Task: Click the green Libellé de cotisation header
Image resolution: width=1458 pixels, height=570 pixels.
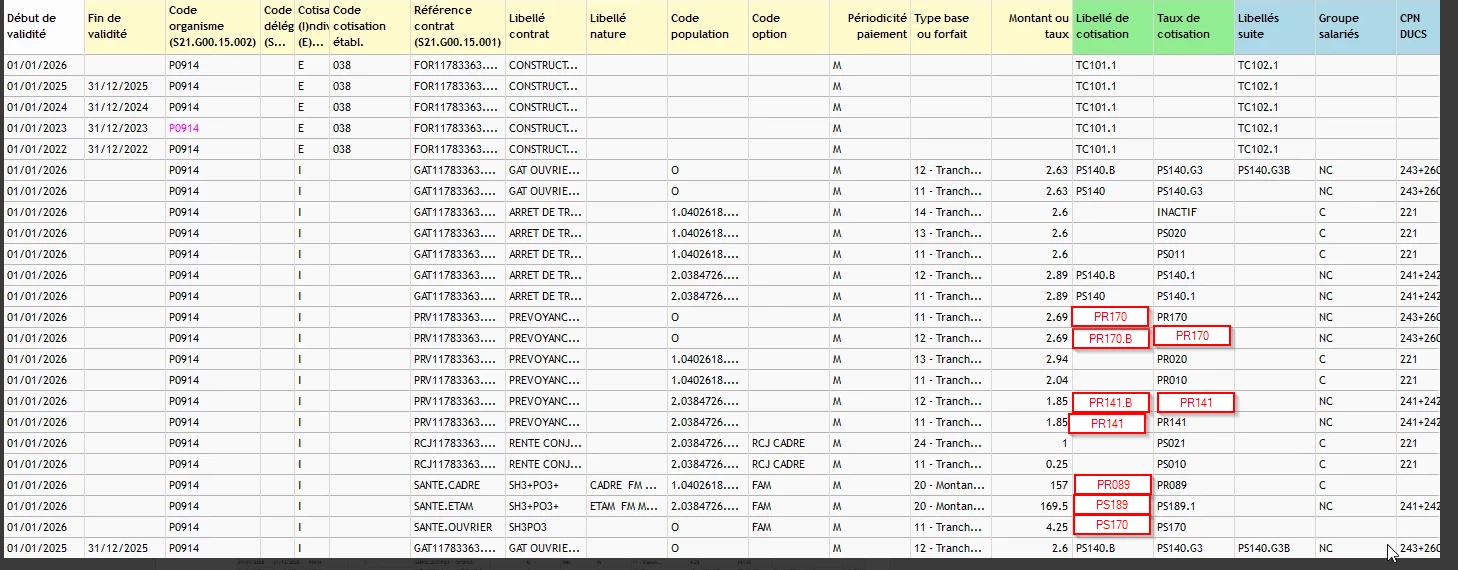Action: pyautogui.click(x=1112, y=27)
